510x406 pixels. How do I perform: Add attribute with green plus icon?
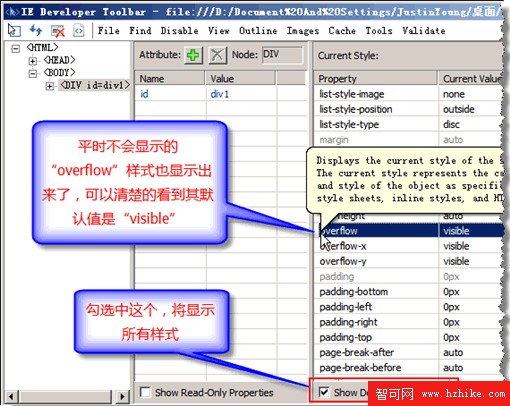tap(193, 55)
